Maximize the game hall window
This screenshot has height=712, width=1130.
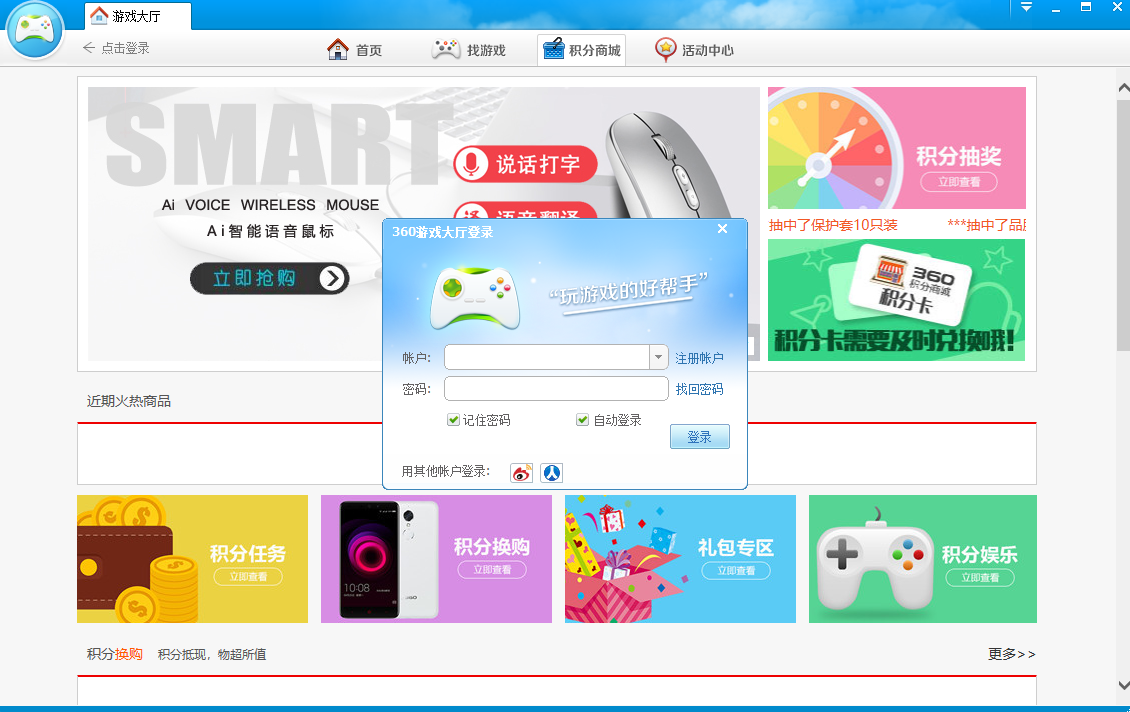pos(1086,7)
